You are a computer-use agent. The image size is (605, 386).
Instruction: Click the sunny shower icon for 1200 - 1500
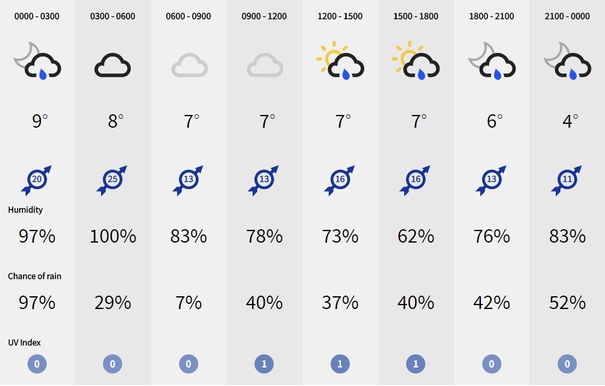pyautogui.click(x=340, y=60)
